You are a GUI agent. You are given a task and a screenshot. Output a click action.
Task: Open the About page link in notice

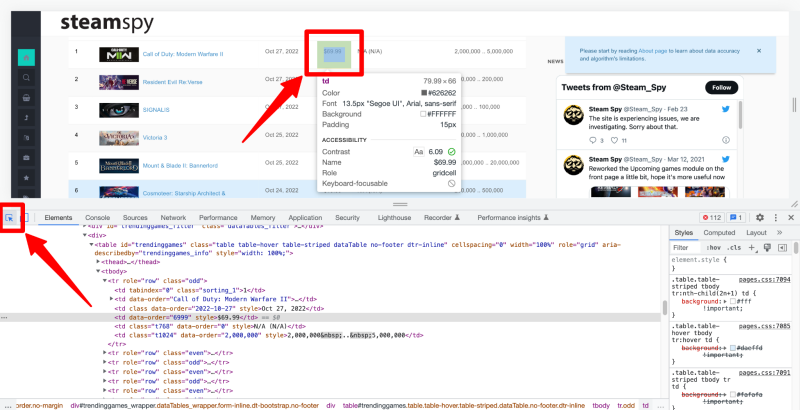(x=653, y=51)
